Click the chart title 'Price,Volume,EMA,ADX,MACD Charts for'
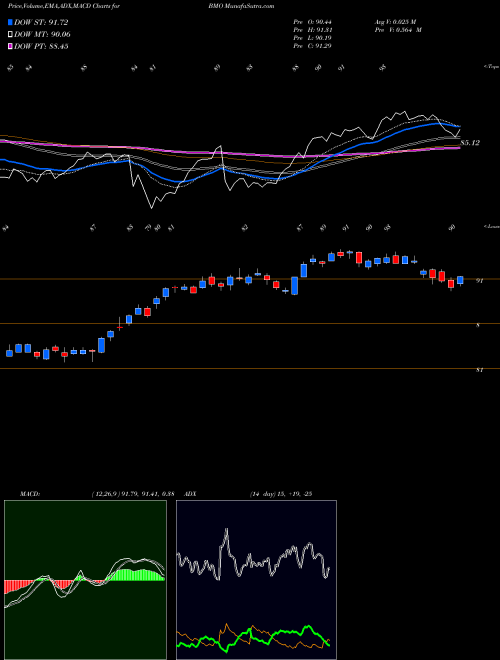 [63, 6]
